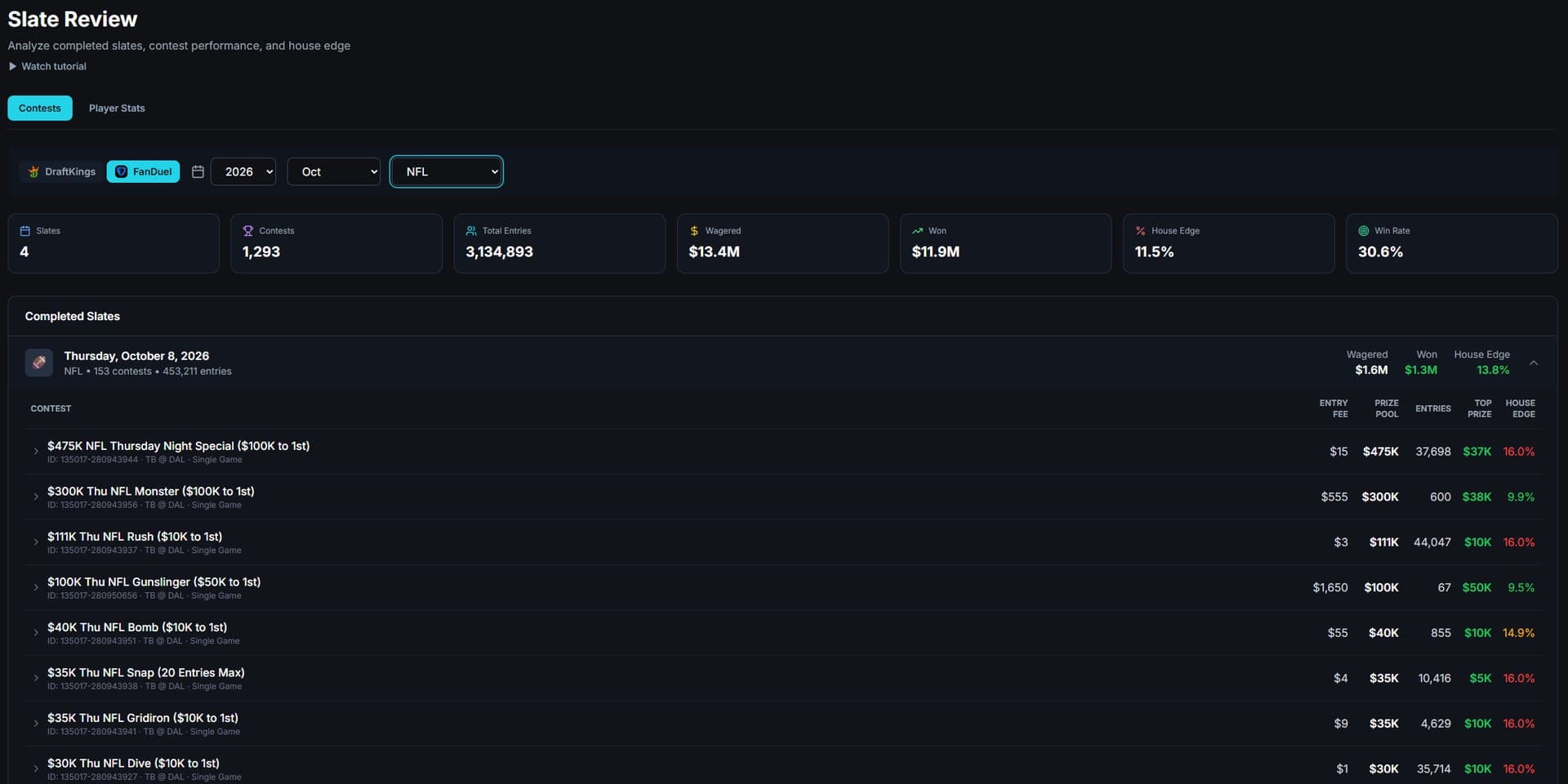The width and height of the screenshot is (1568, 784).
Task: Click the $35K Thu NFL Gridiron title
Action: (143, 718)
